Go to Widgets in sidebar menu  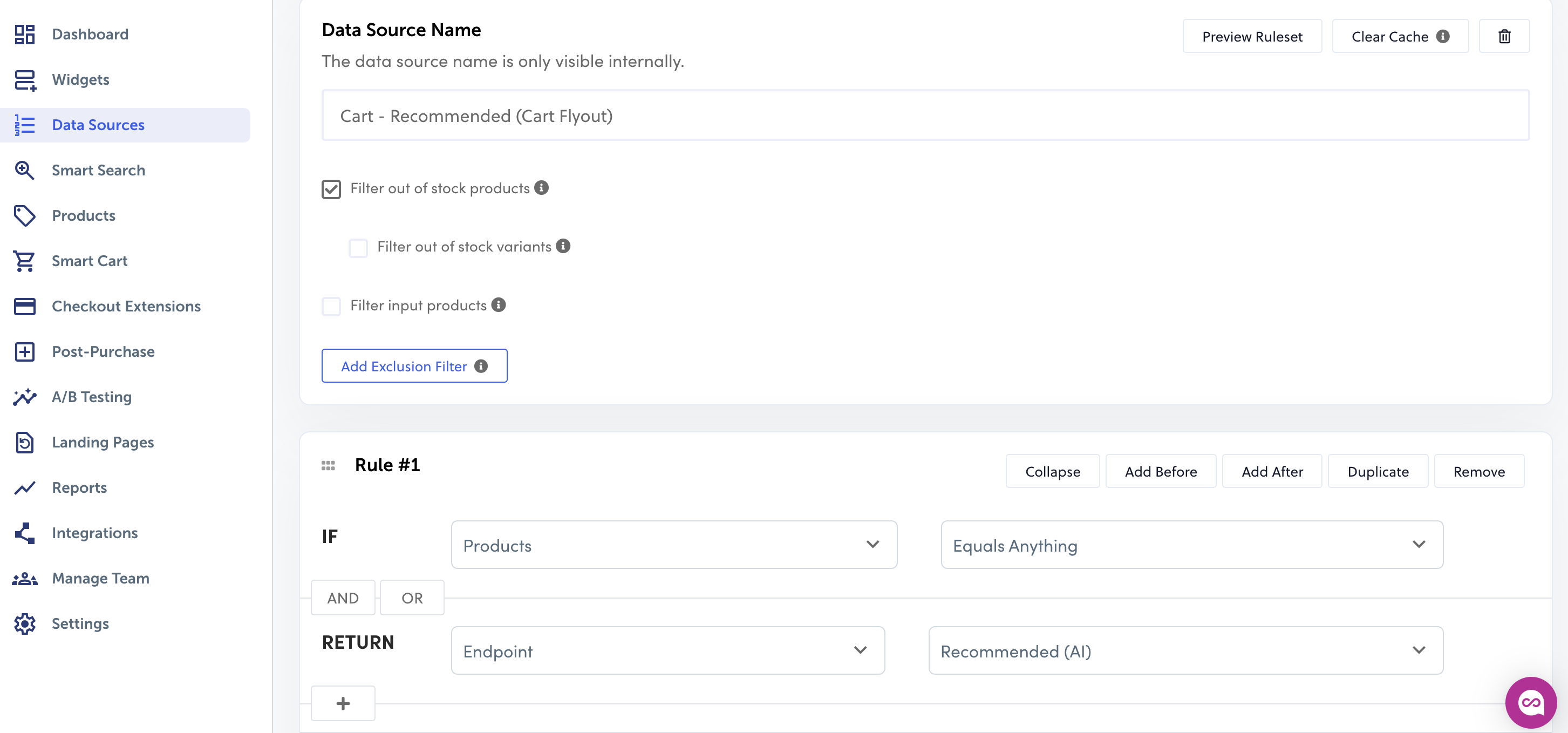pos(80,80)
